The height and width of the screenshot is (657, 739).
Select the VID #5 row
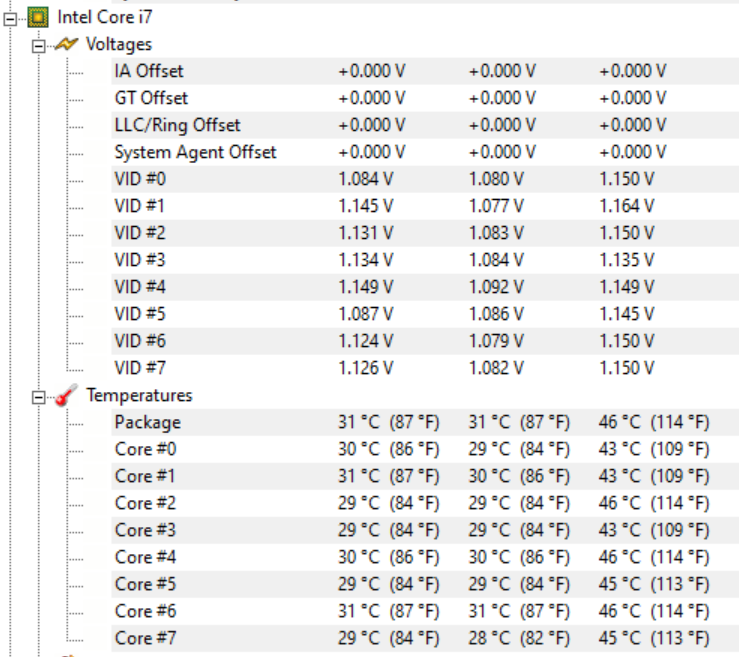pyautogui.click(x=425, y=314)
